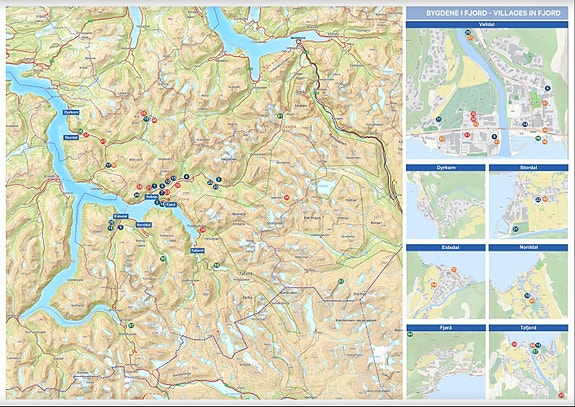
Task: Select the orange marker in the Stordal inset
Action: pos(545,199)
